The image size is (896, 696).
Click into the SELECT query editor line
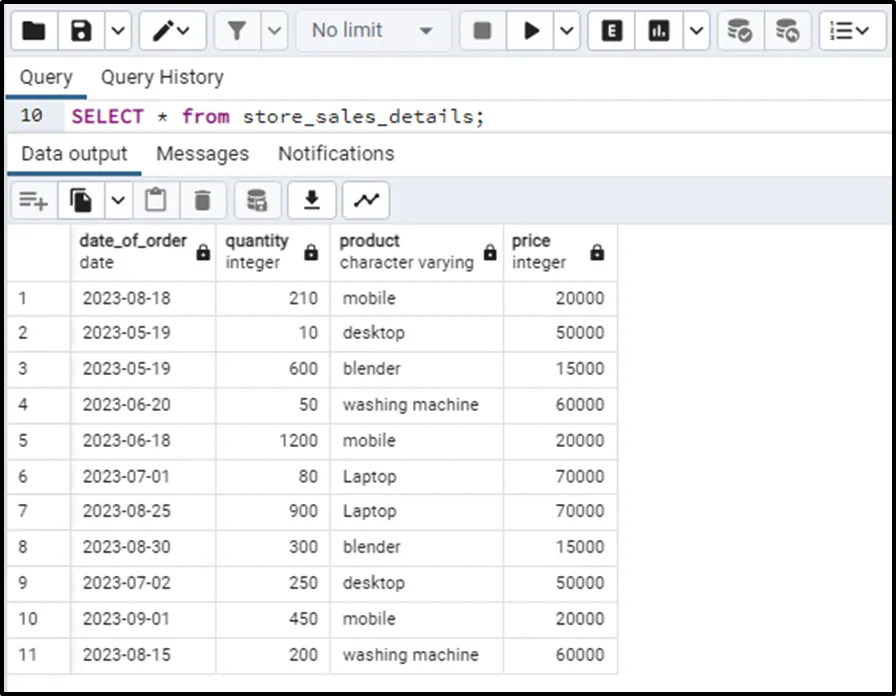click(278, 117)
